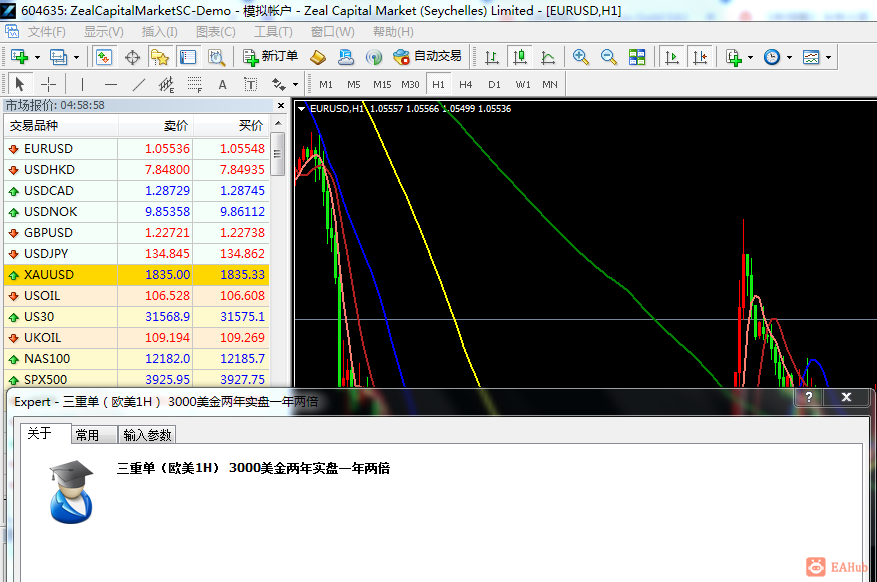877x582 pixels.
Task: Switch chart to candlestick display
Action: (x=519, y=57)
